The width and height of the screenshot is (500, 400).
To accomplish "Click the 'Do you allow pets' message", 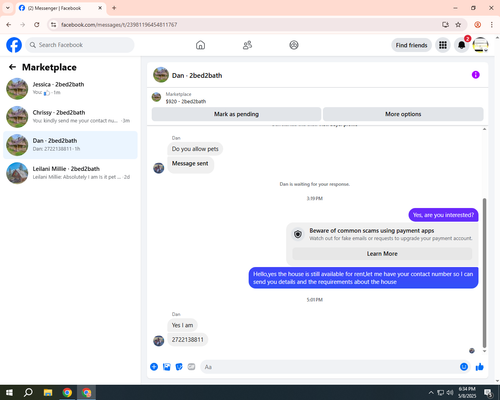I will pos(195,149).
